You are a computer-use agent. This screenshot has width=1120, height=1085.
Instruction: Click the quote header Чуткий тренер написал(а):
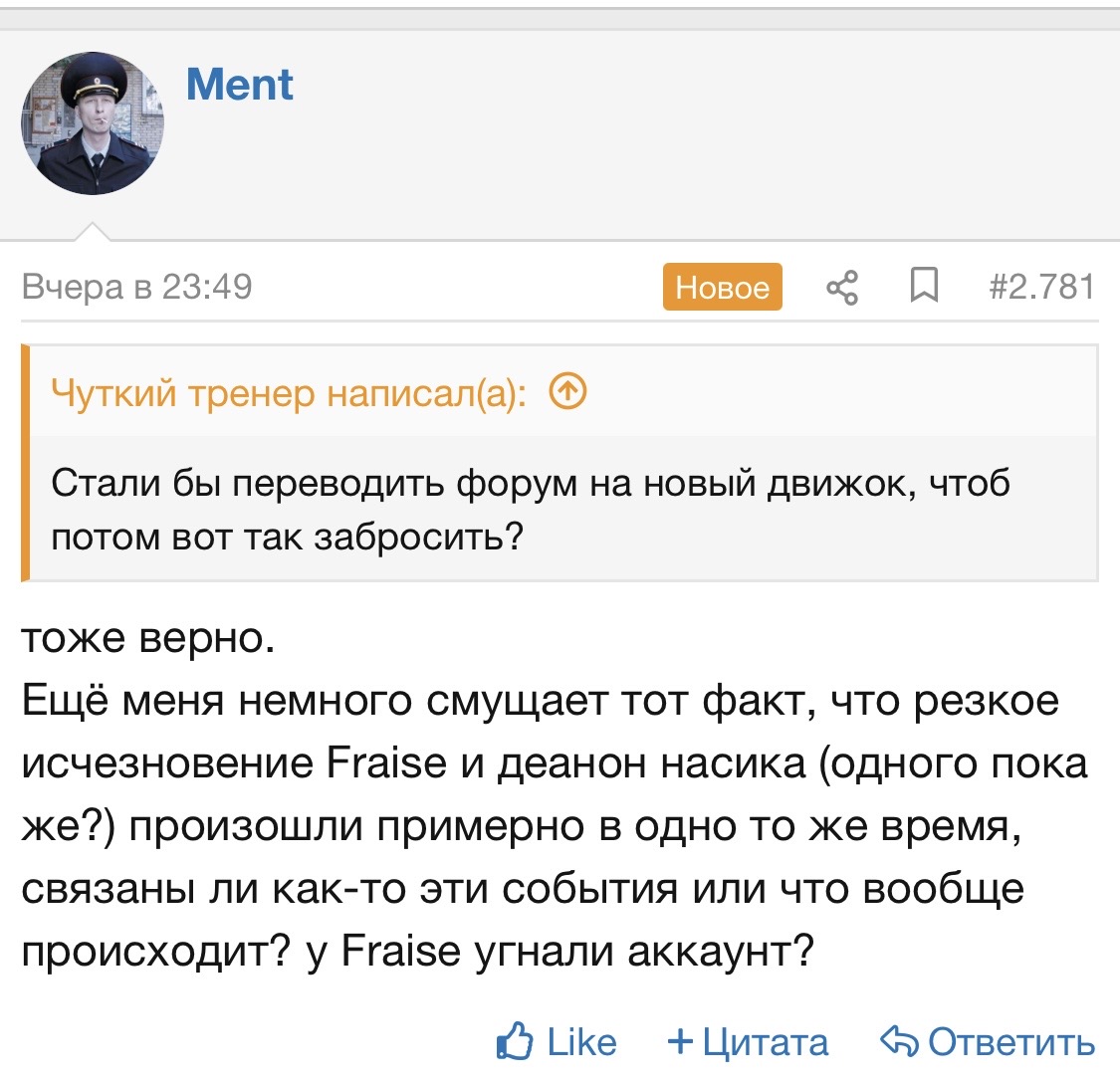pyautogui.click(x=290, y=393)
